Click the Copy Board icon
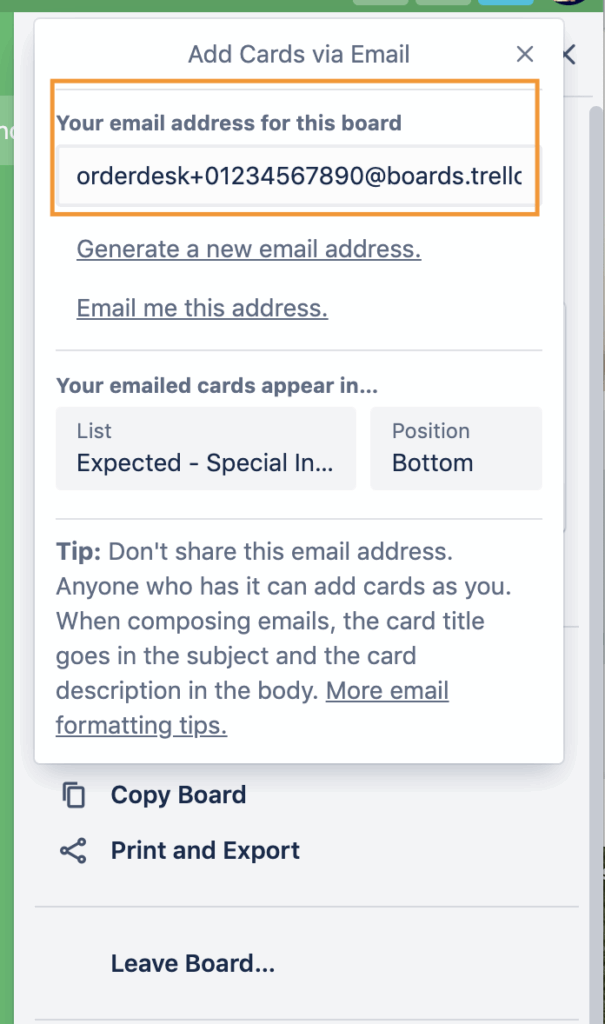Viewport: 605px width, 1024px height. [x=73, y=795]
